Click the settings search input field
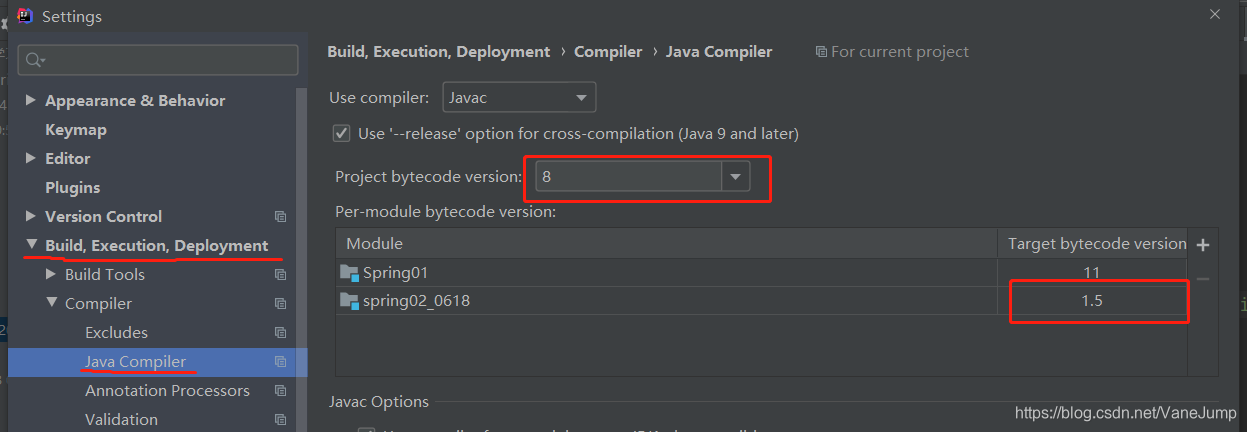This screenshot has width=1247, height=432. [x=158, y=60]
